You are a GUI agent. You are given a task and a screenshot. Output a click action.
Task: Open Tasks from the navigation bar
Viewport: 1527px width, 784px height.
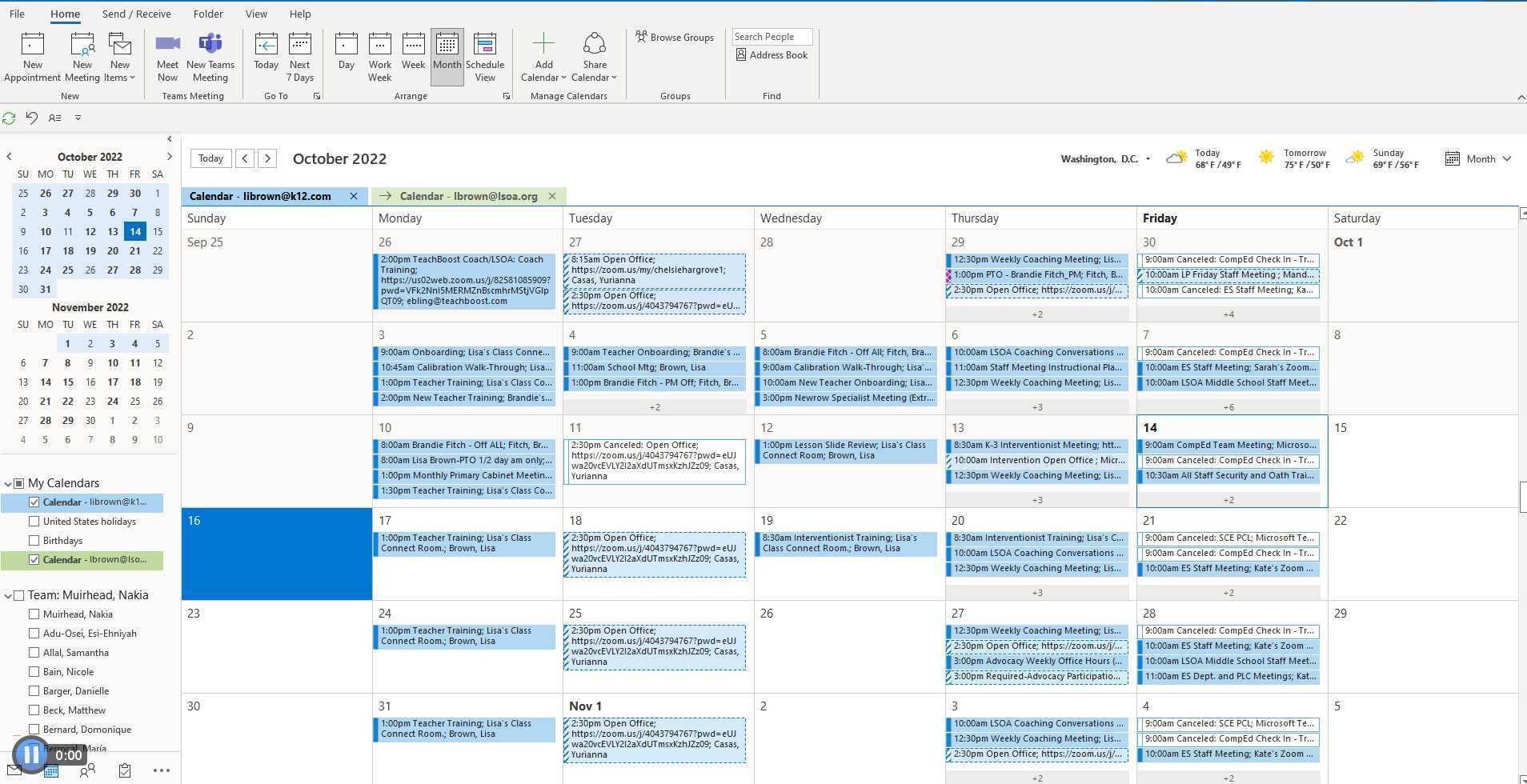click(x=124, y=770)
